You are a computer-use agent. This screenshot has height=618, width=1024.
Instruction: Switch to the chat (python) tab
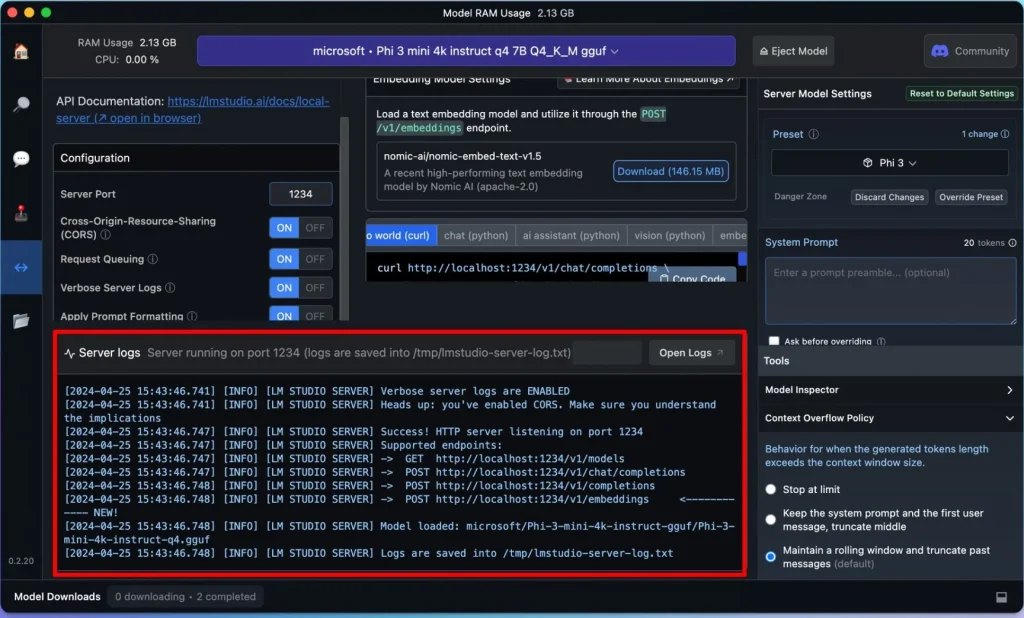point(475,235)
